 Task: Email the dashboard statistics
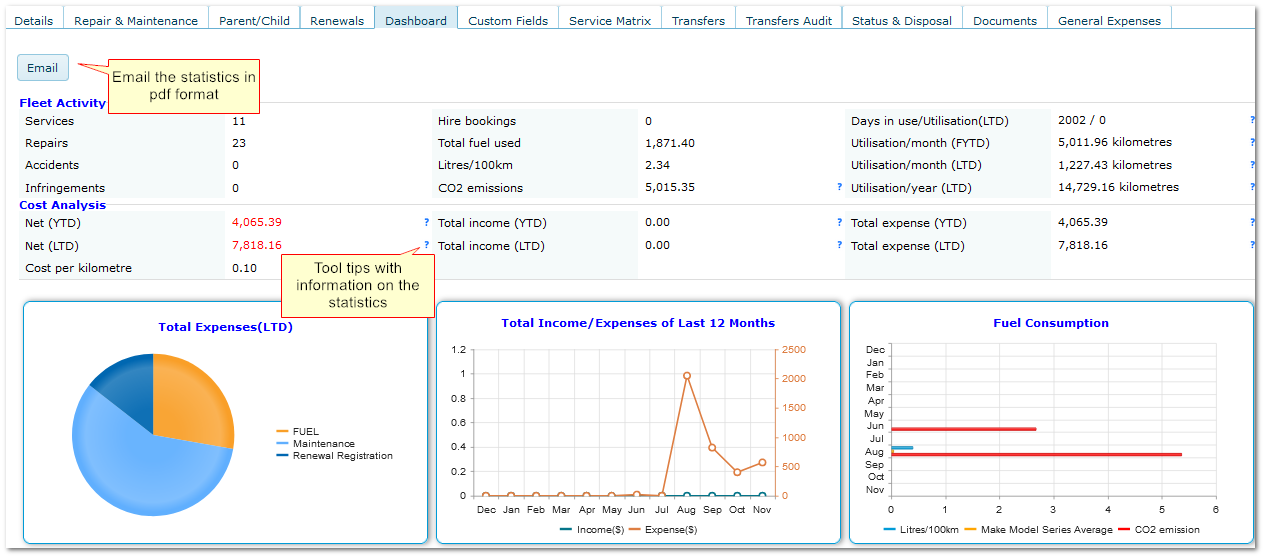pyautogui.click(x=43, y=68)
